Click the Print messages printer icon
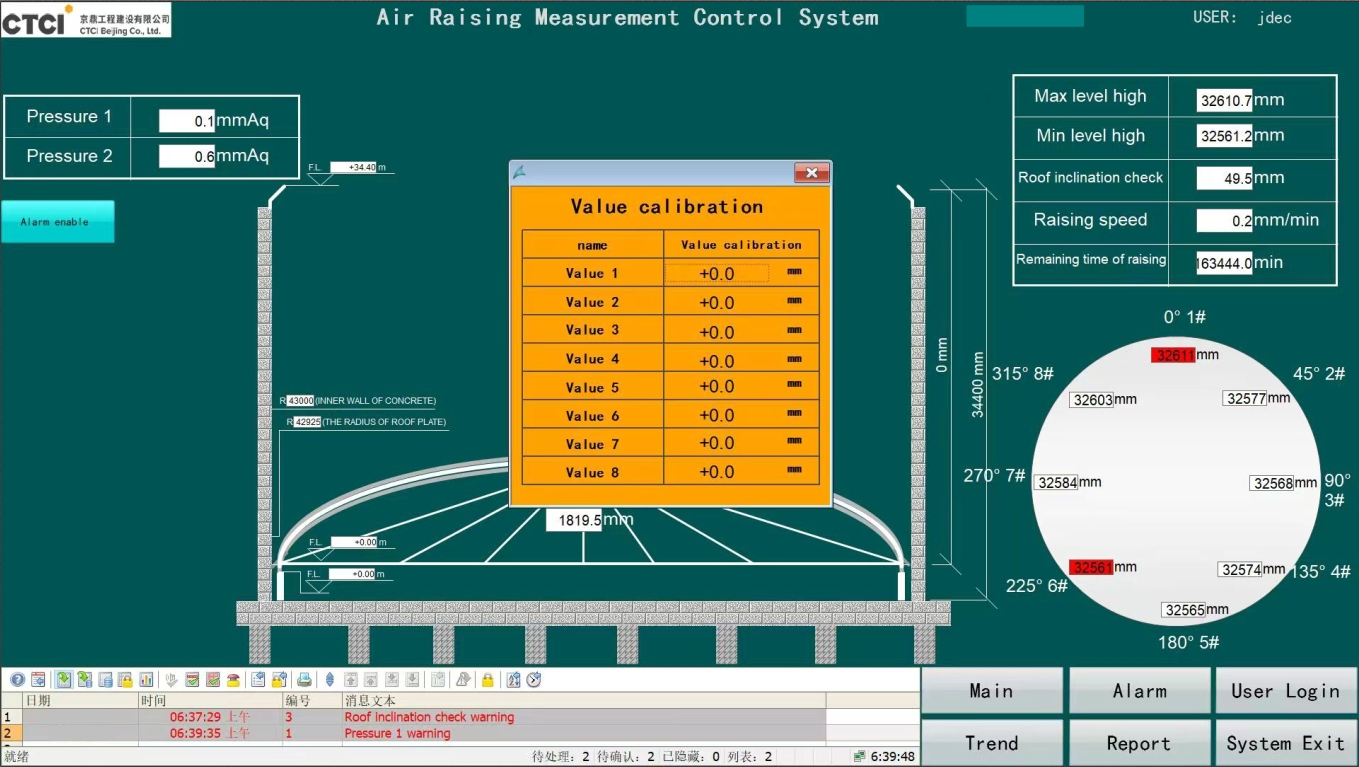 [304, 680]
